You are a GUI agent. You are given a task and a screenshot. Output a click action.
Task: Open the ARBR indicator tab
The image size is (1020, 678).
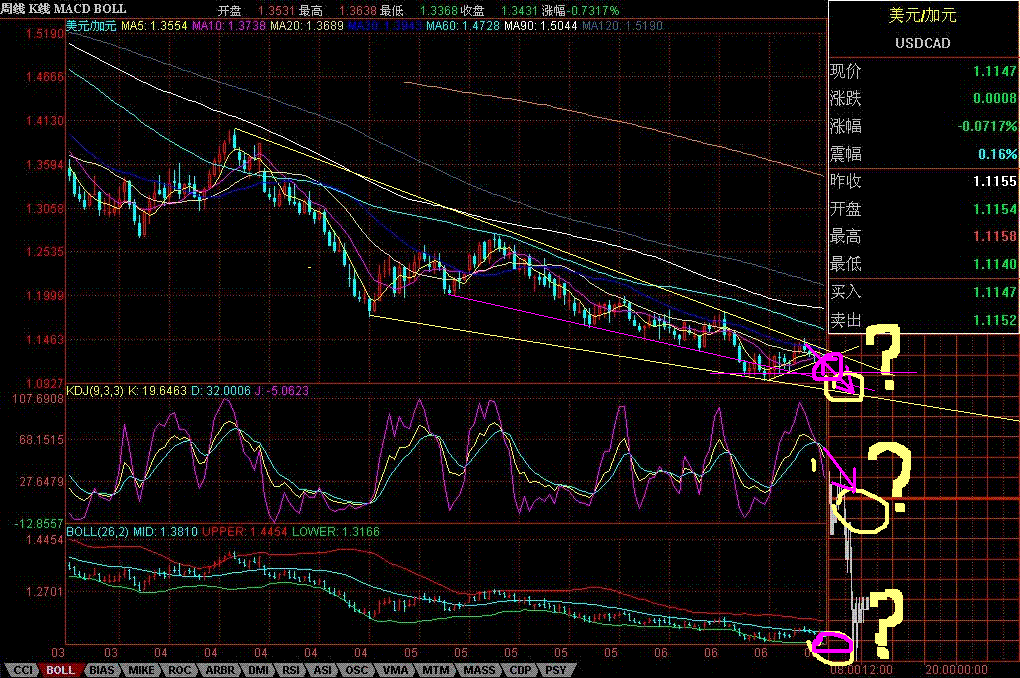pos(219,670)
